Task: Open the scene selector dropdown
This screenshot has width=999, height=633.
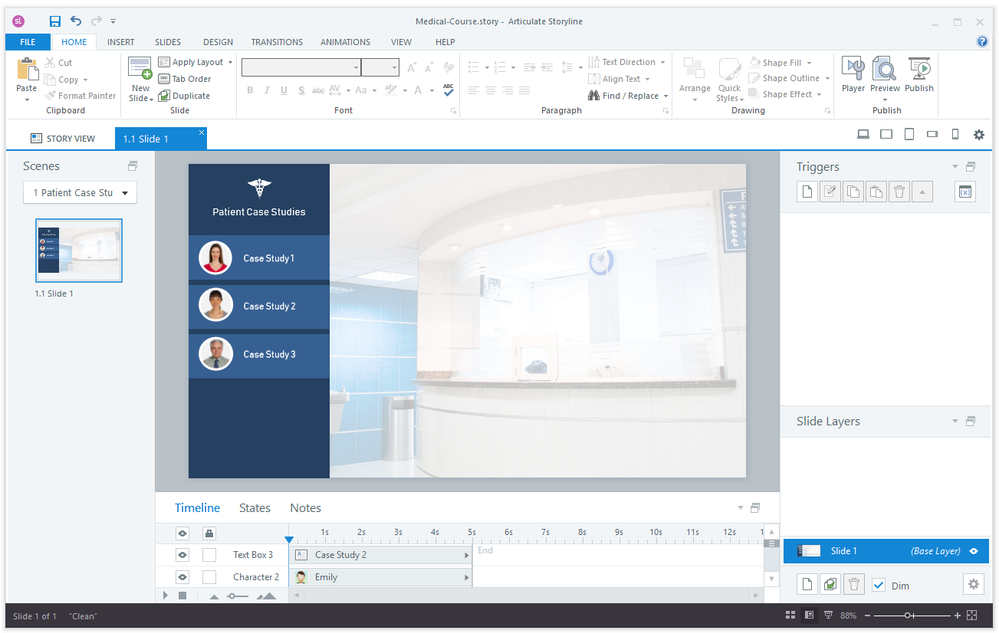Action: point(80,193)
